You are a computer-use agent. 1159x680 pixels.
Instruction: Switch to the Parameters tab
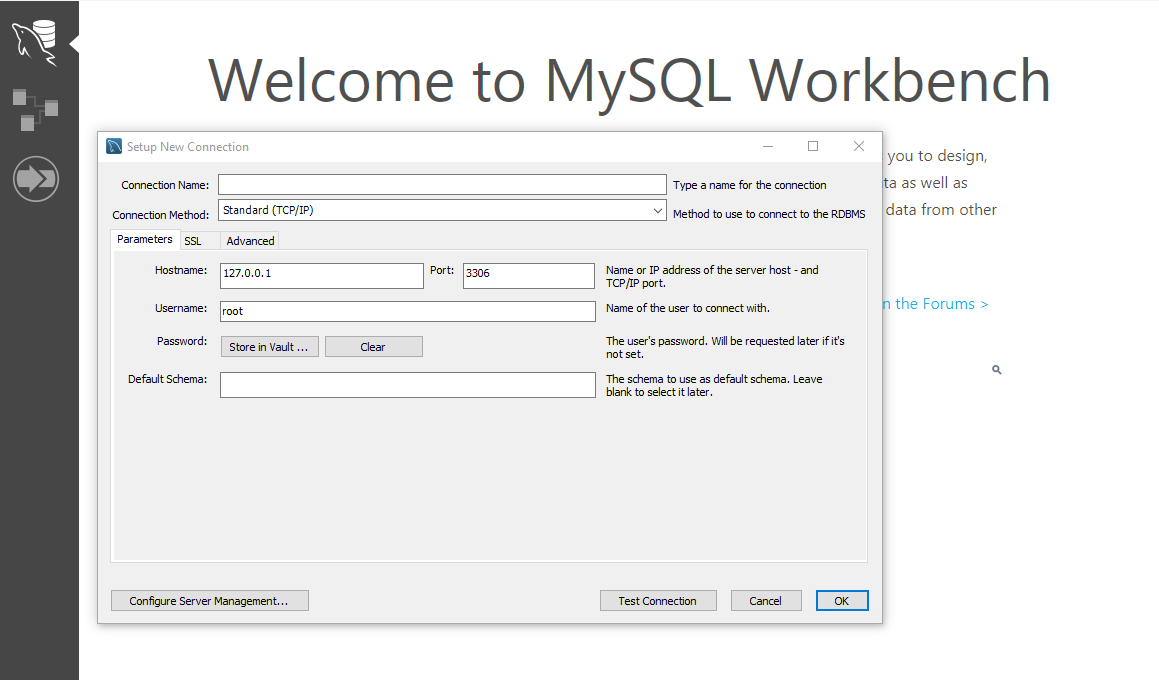[144, 239]
